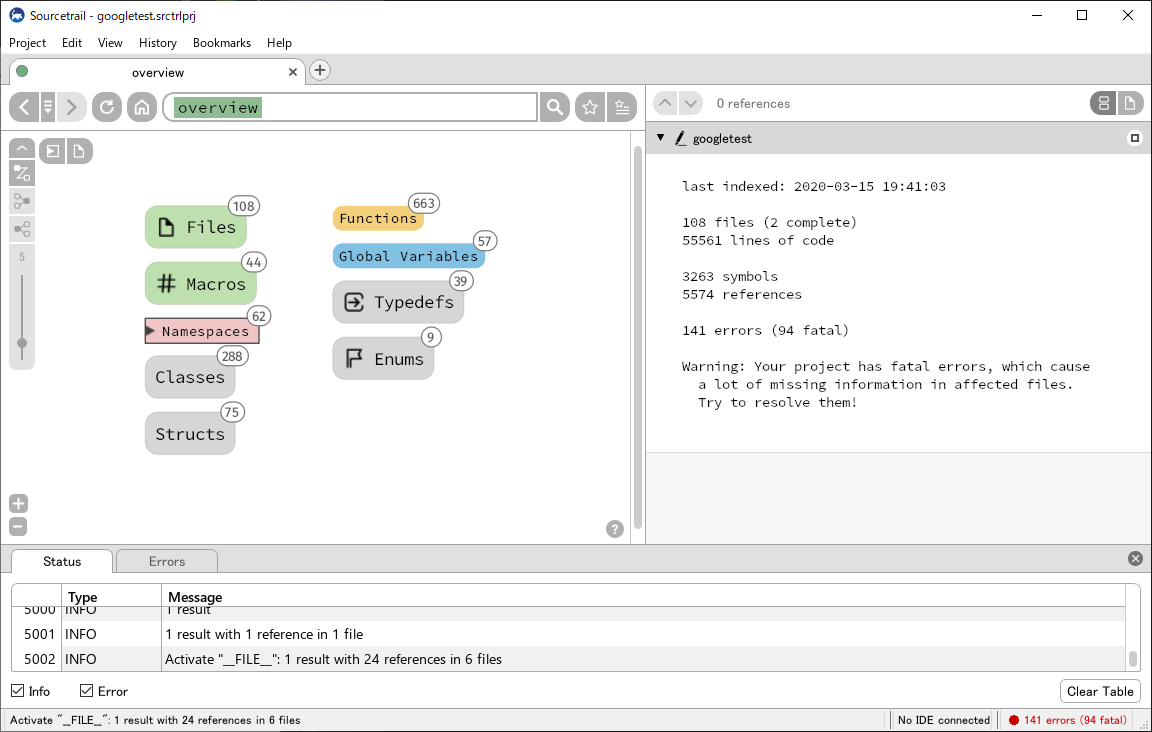The image size is (1152, 732).
Task: Click the search field containing overview
Action: pyautogui.click(x=350, y=107)
